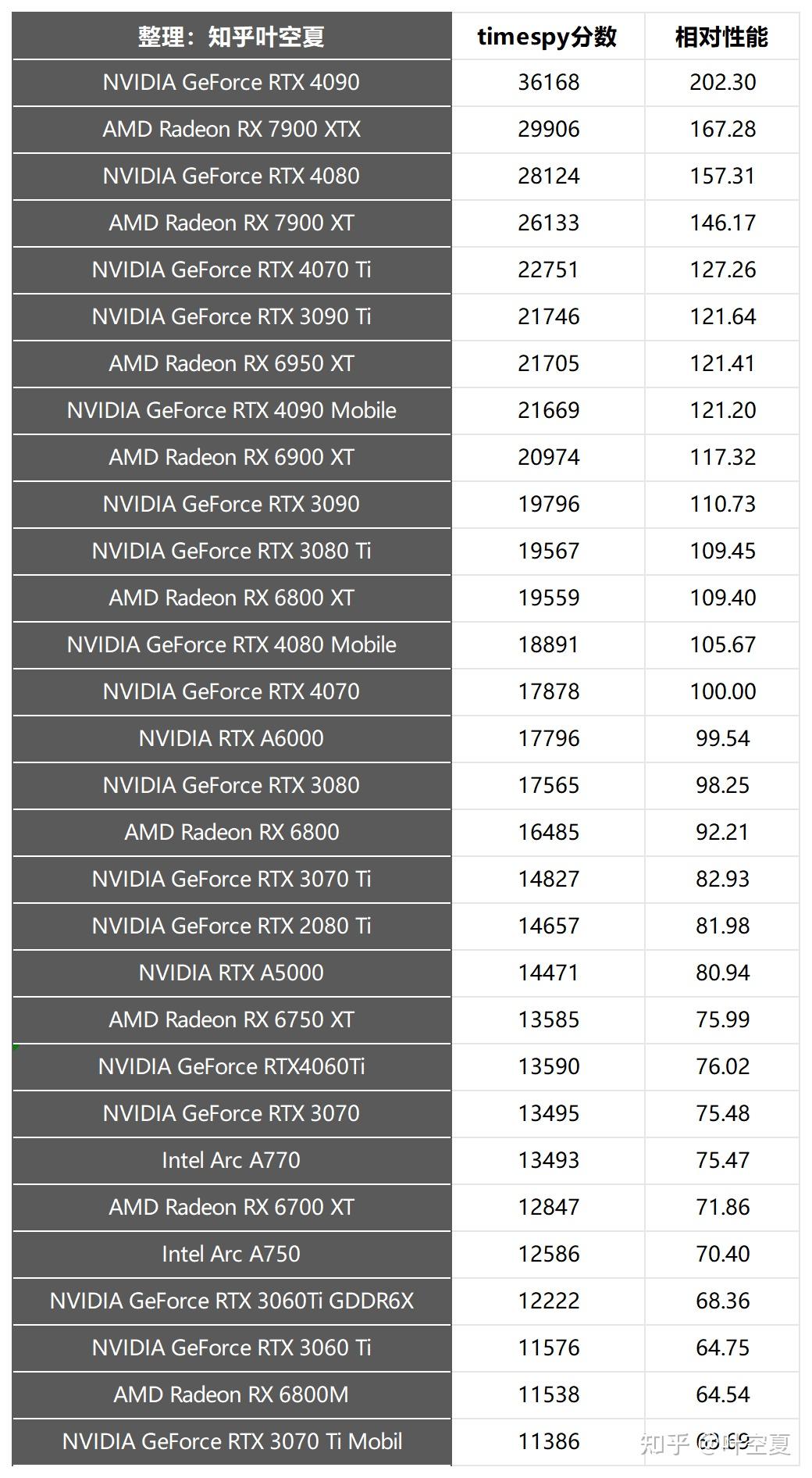Click the timespy score 28124

pos(548,176)
